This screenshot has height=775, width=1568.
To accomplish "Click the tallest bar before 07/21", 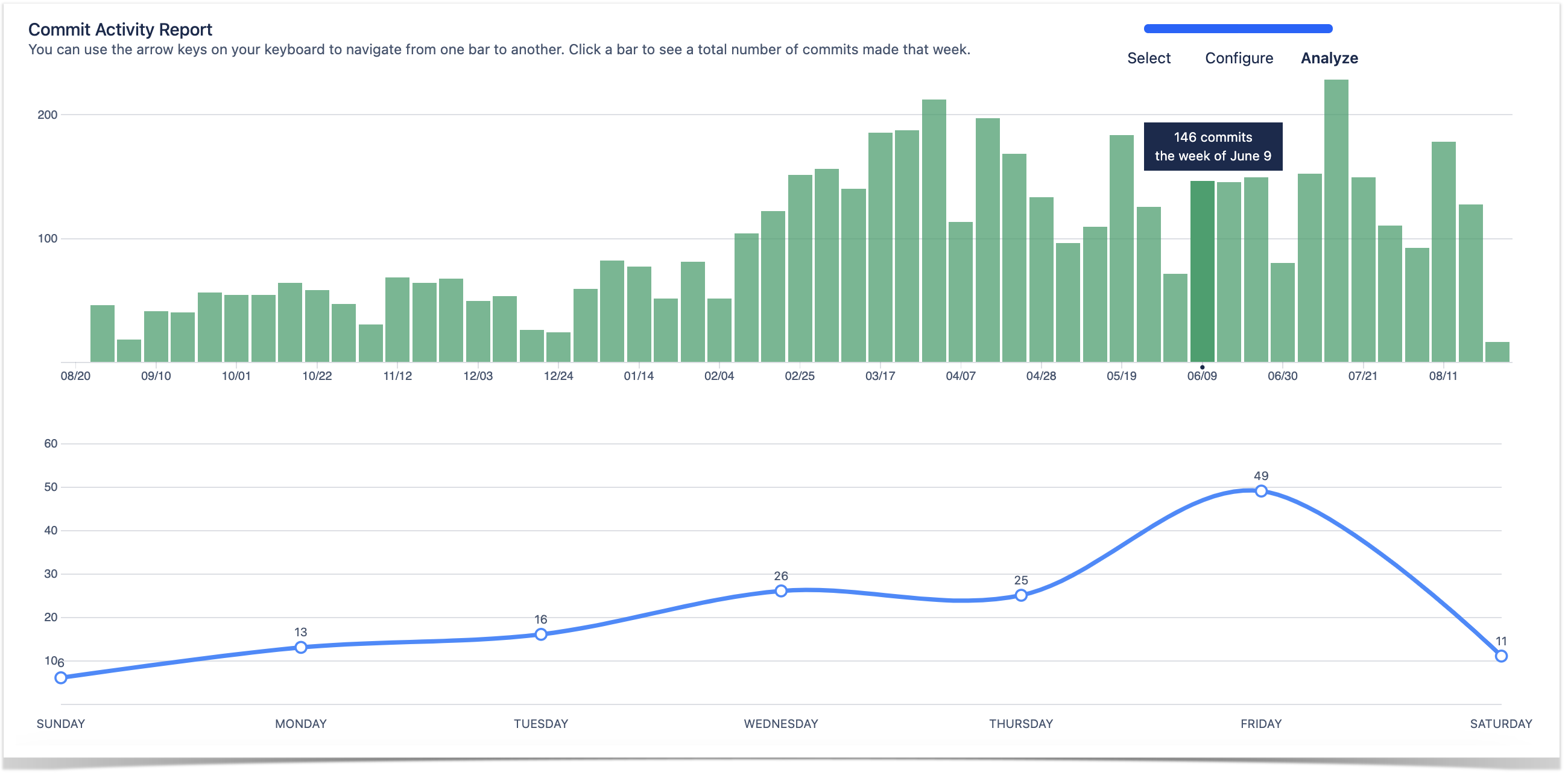I will (1336, 221).
